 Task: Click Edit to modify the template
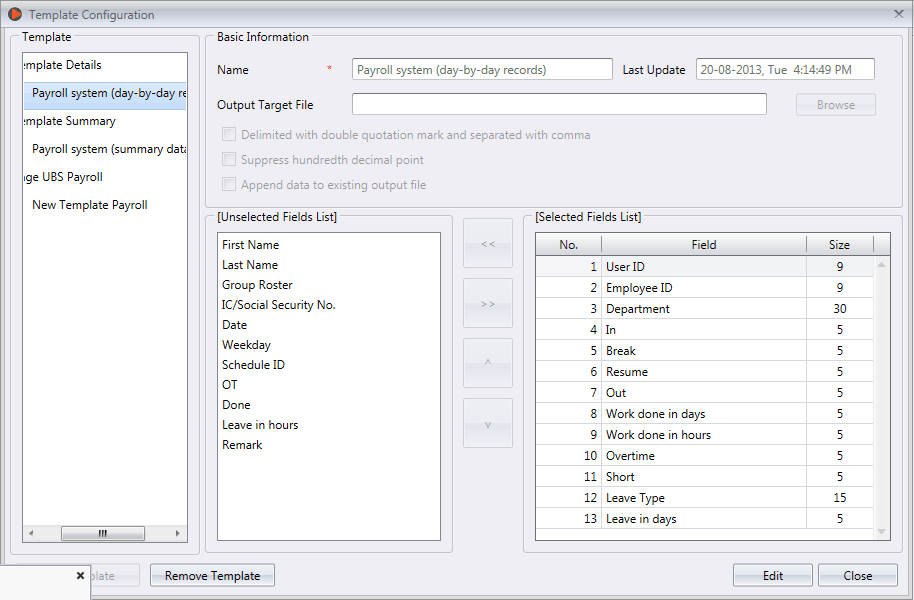coord(772,575)
